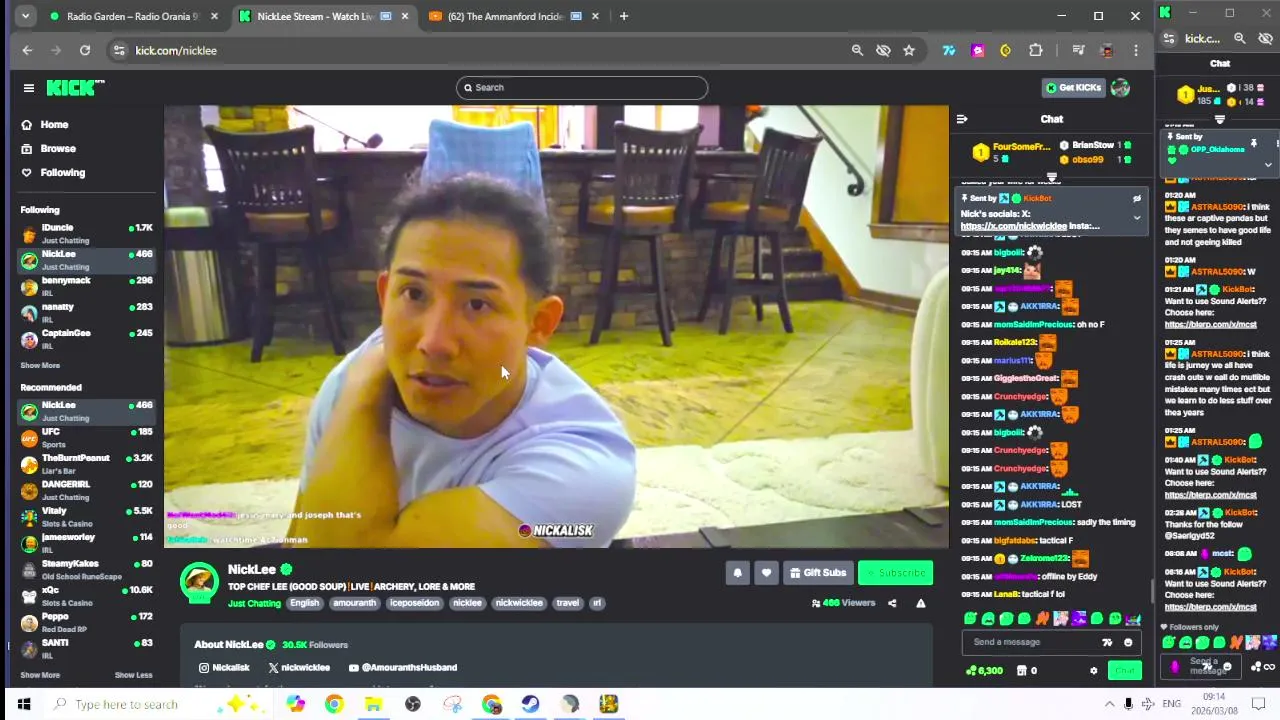
Task: Open iDuncle channel in Following list
Action: coord(86,233)
